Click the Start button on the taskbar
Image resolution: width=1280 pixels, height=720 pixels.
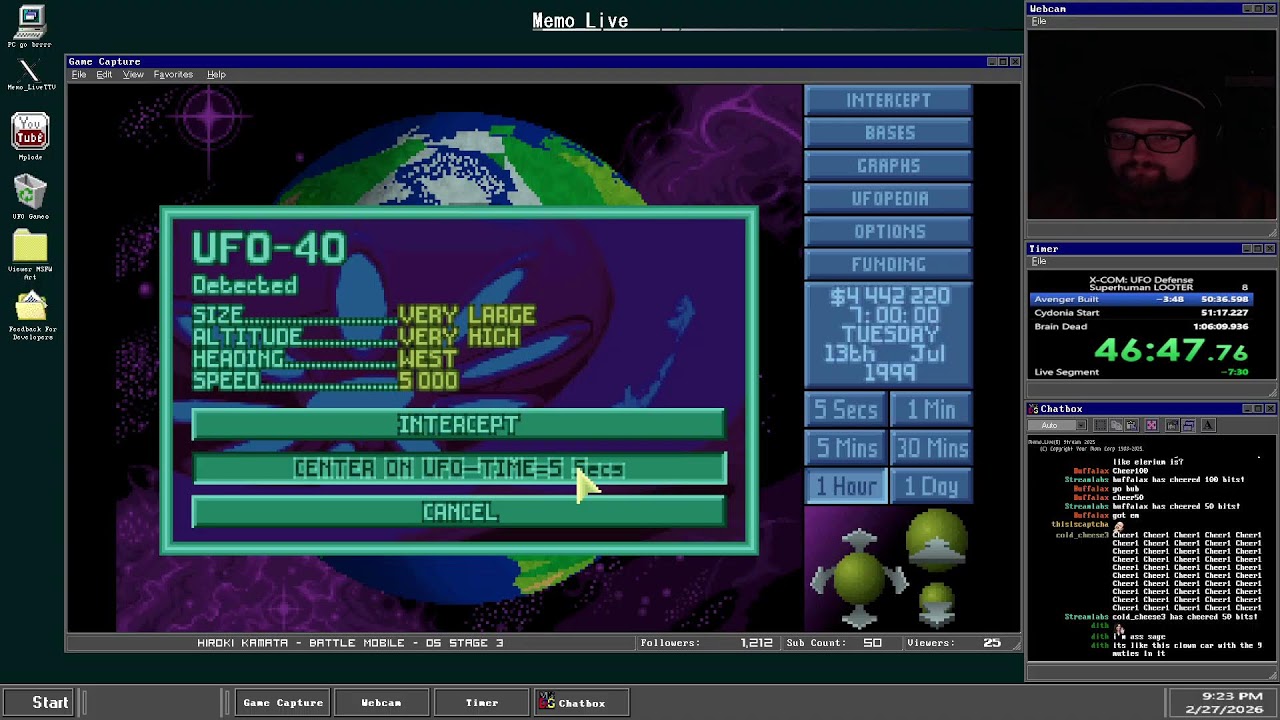coord(40,703)
